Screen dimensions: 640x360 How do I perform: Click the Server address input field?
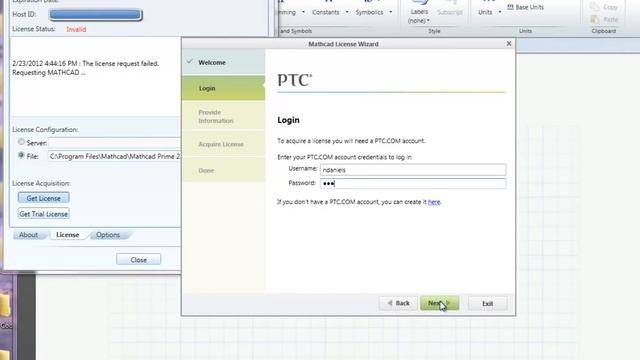pos(114,143)
